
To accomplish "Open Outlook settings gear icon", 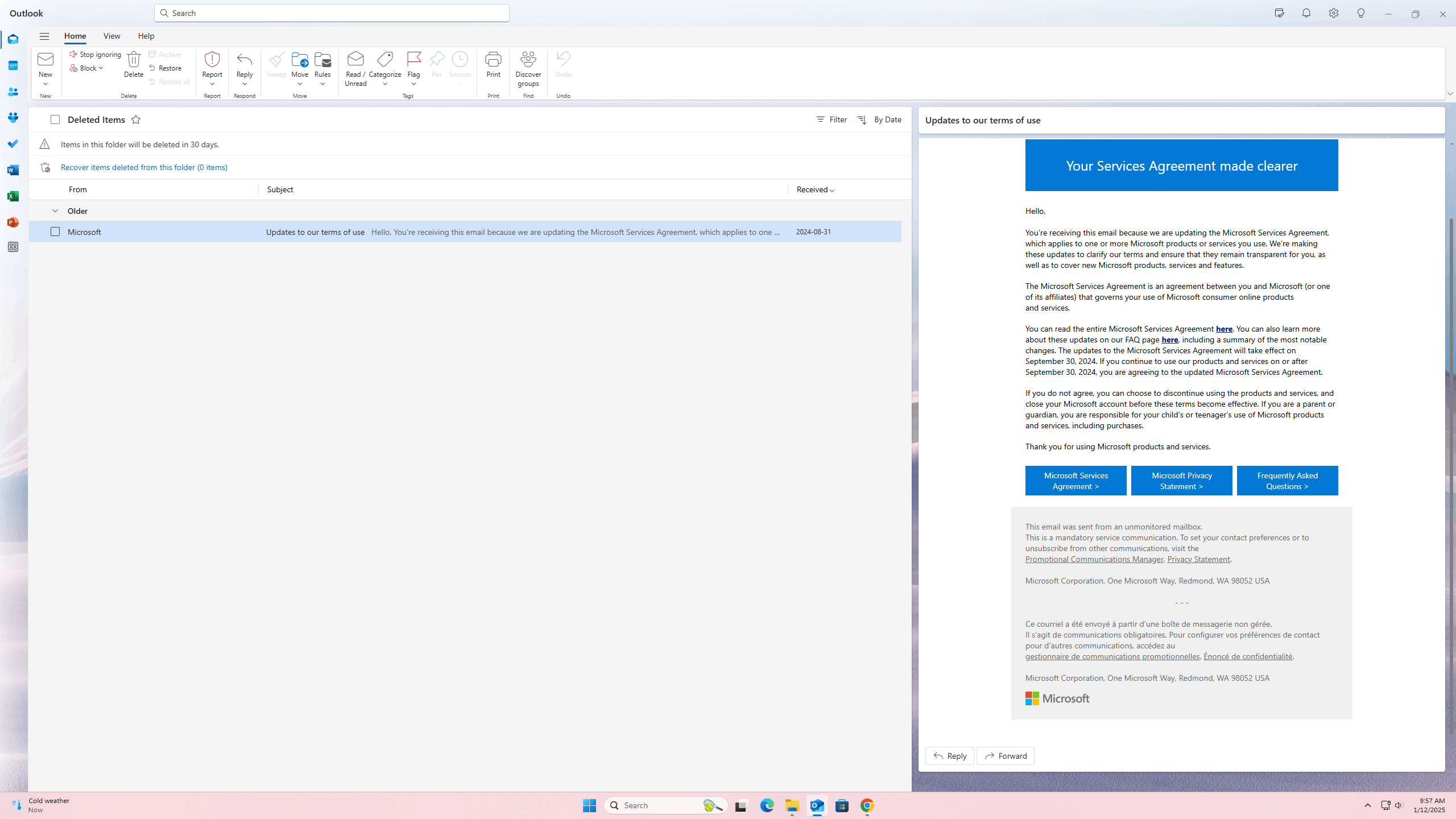I will [1334, 13].
